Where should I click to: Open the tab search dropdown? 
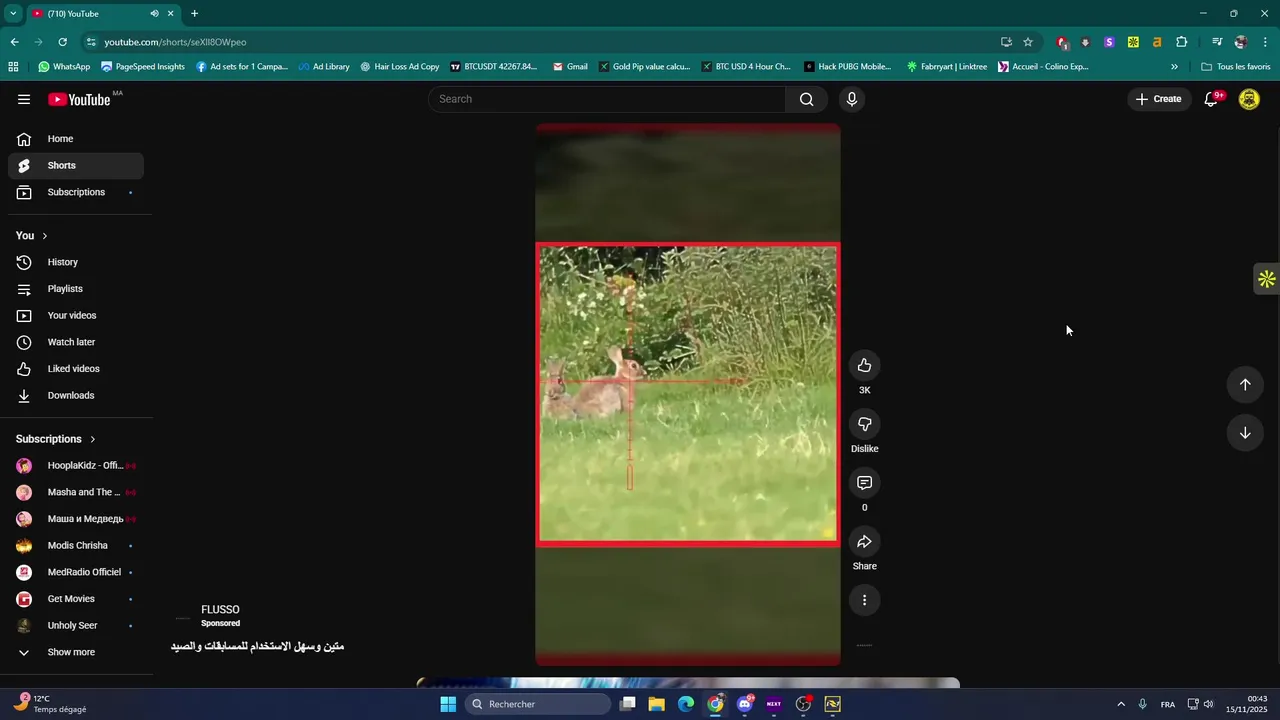point(13,14)
